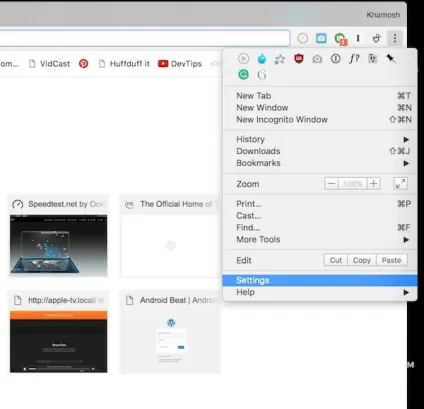Viewport: 424px width, 409px height.
Task: Click the Copy button in Edit row
Action: (x=362, y=260)
